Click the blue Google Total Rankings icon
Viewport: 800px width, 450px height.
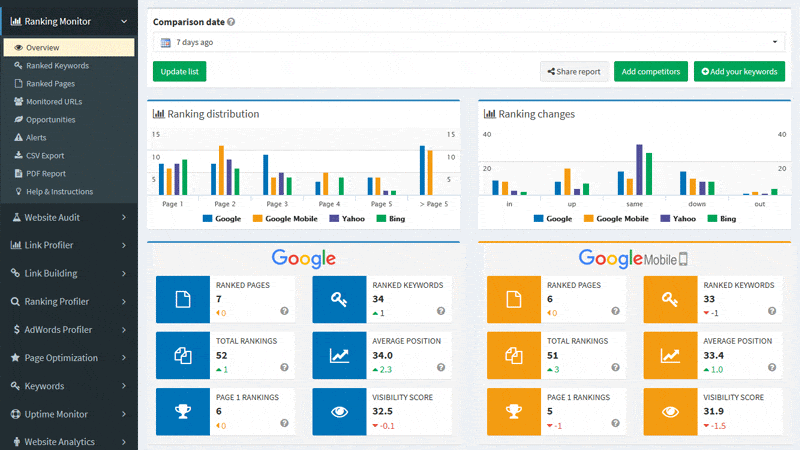183,356
